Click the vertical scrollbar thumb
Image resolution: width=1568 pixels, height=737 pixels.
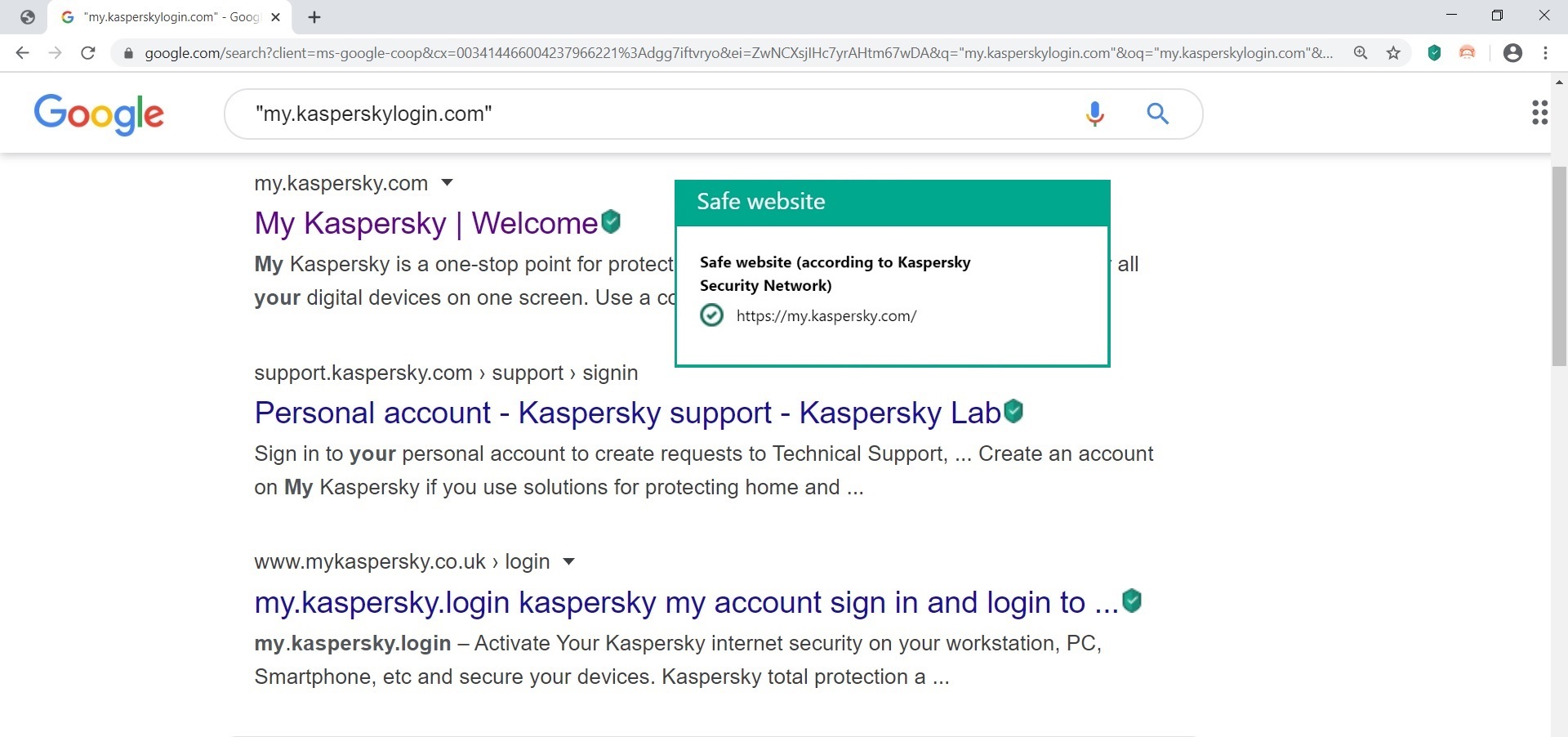pos(1559,266)
